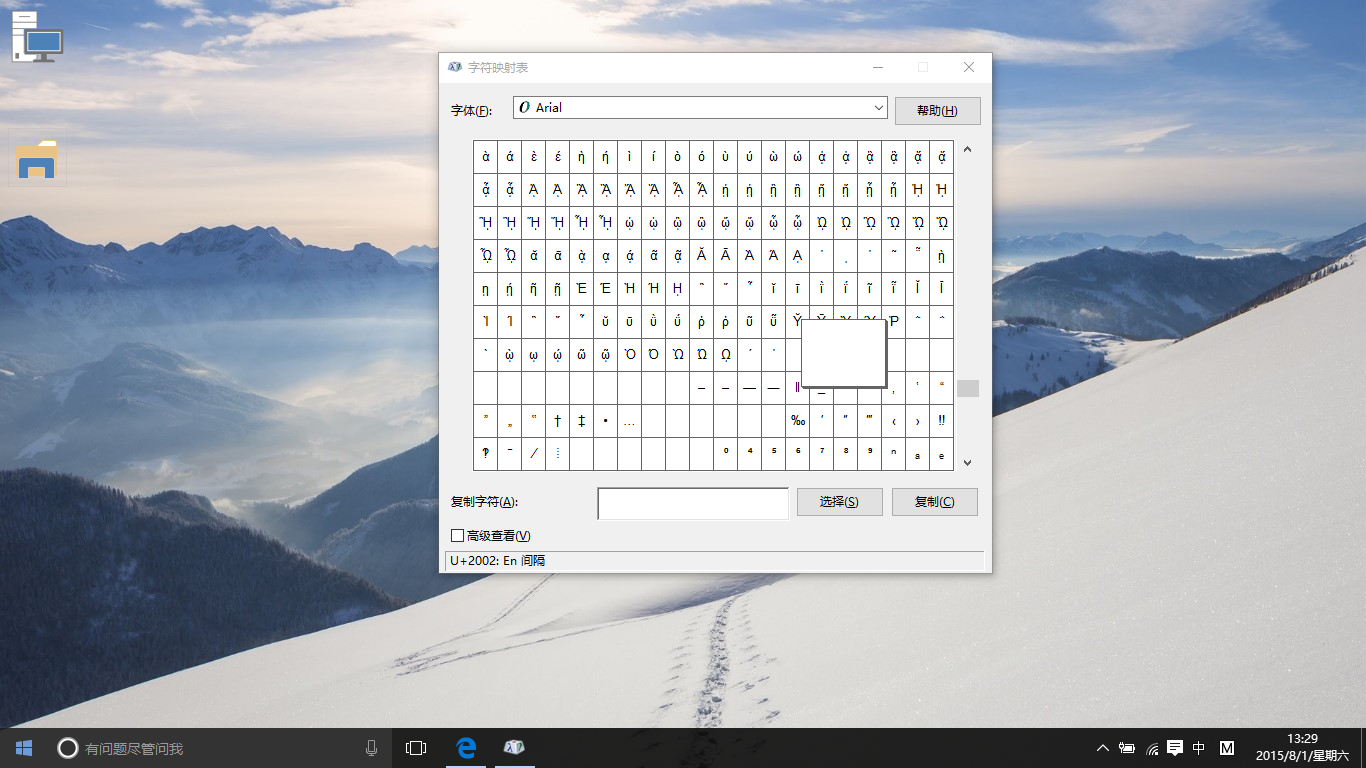Select the File Explorer folder desktop icon
The width and height of the screenshot is (1366, 768).
point(37,159)
